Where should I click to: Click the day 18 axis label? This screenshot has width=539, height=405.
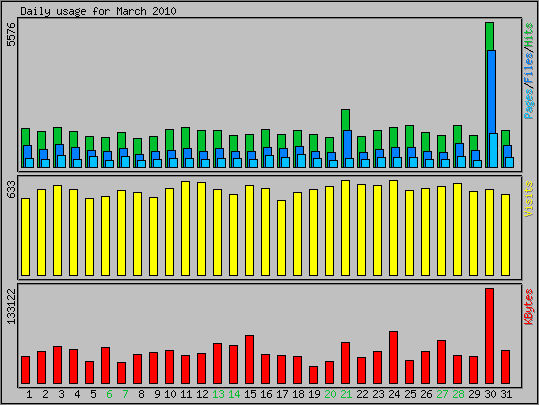click(298, 394)
